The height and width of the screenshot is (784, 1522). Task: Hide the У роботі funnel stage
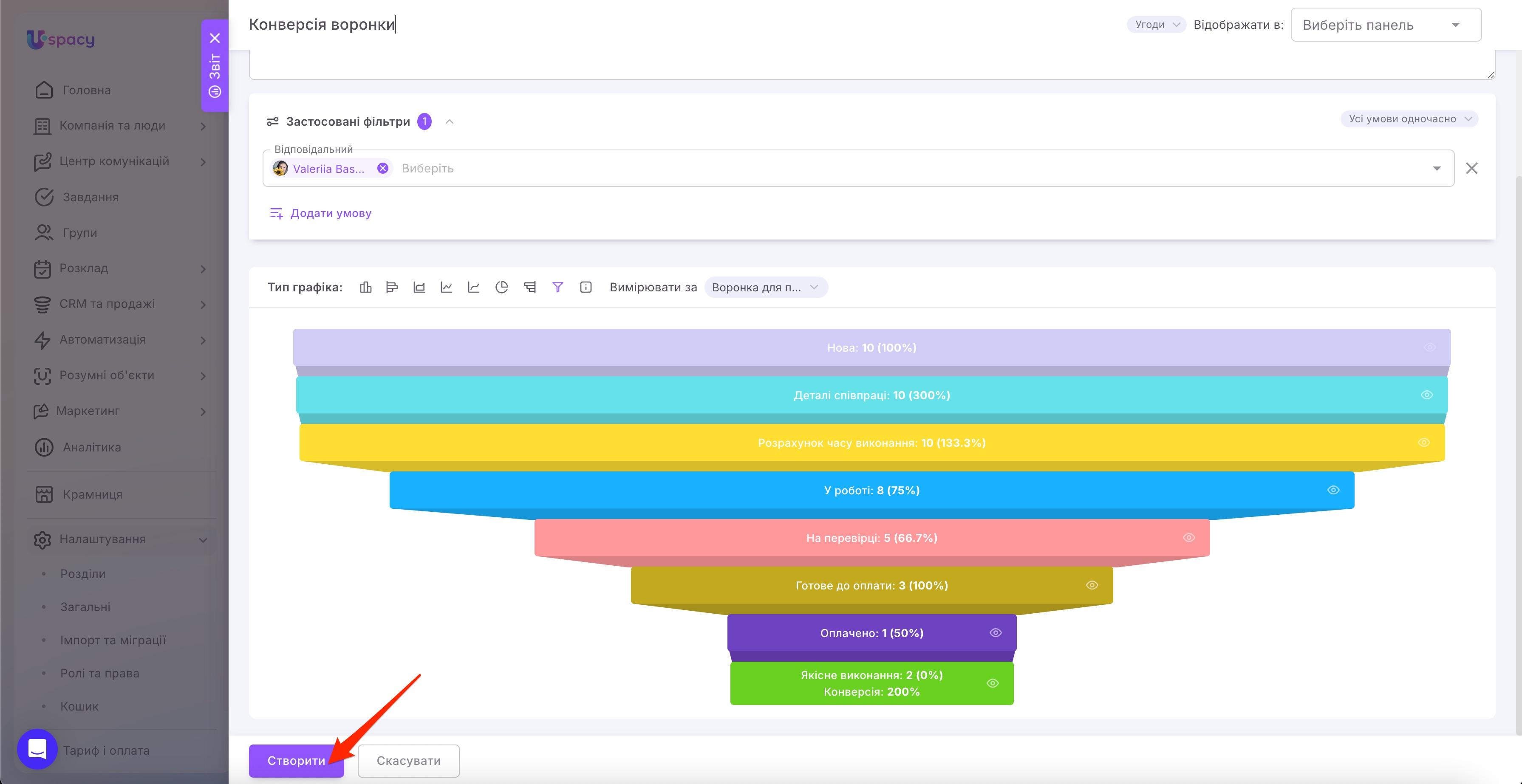click(x=1333, y=490)
